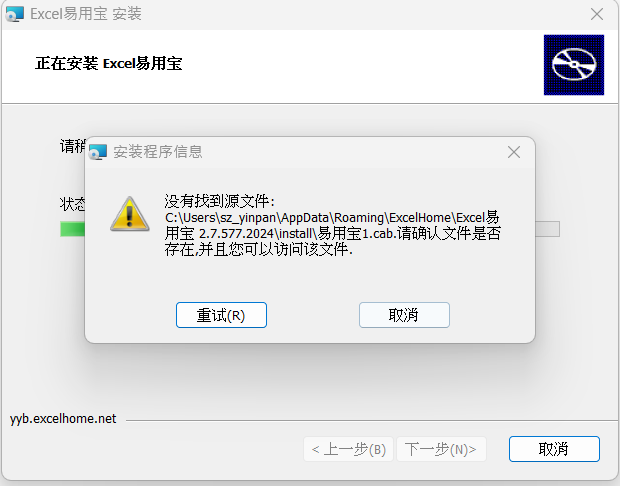Click the heading 正在安装 Excel易用宝
This screenshot has height=486, width=620.
tap(109, 64)
